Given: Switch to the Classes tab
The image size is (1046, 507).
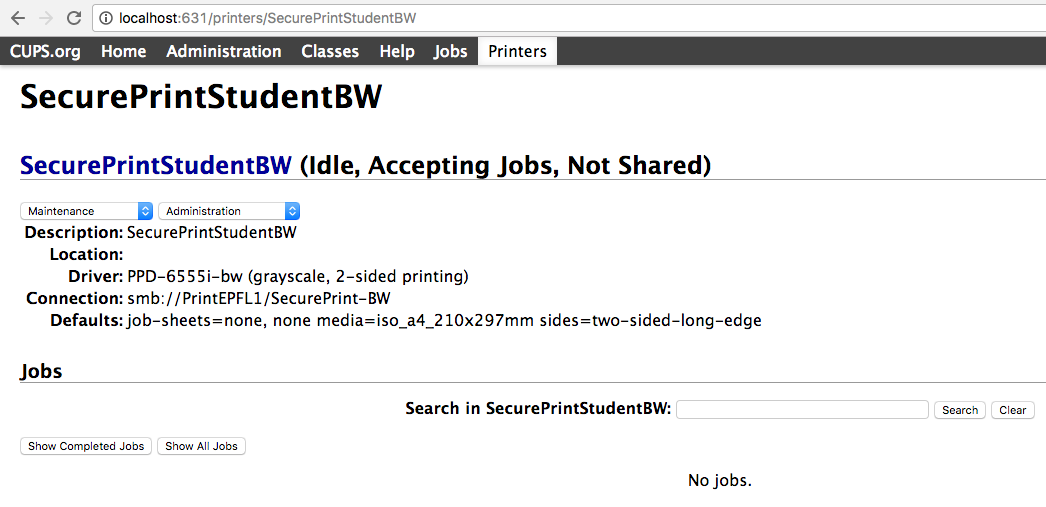Looking at the screenshot, I should tap(330, 51).
